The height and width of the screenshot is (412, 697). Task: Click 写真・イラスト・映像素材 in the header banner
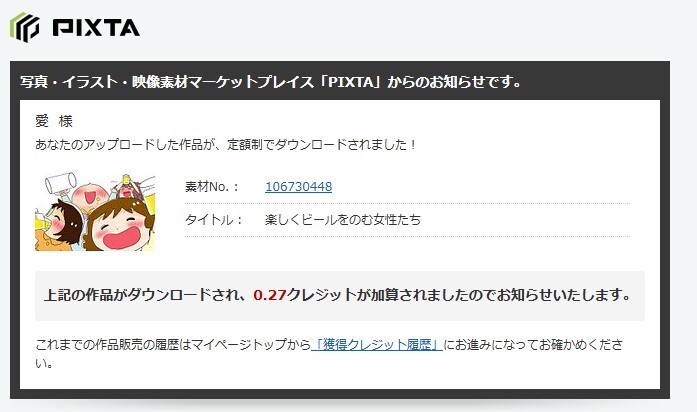[104, 82]
